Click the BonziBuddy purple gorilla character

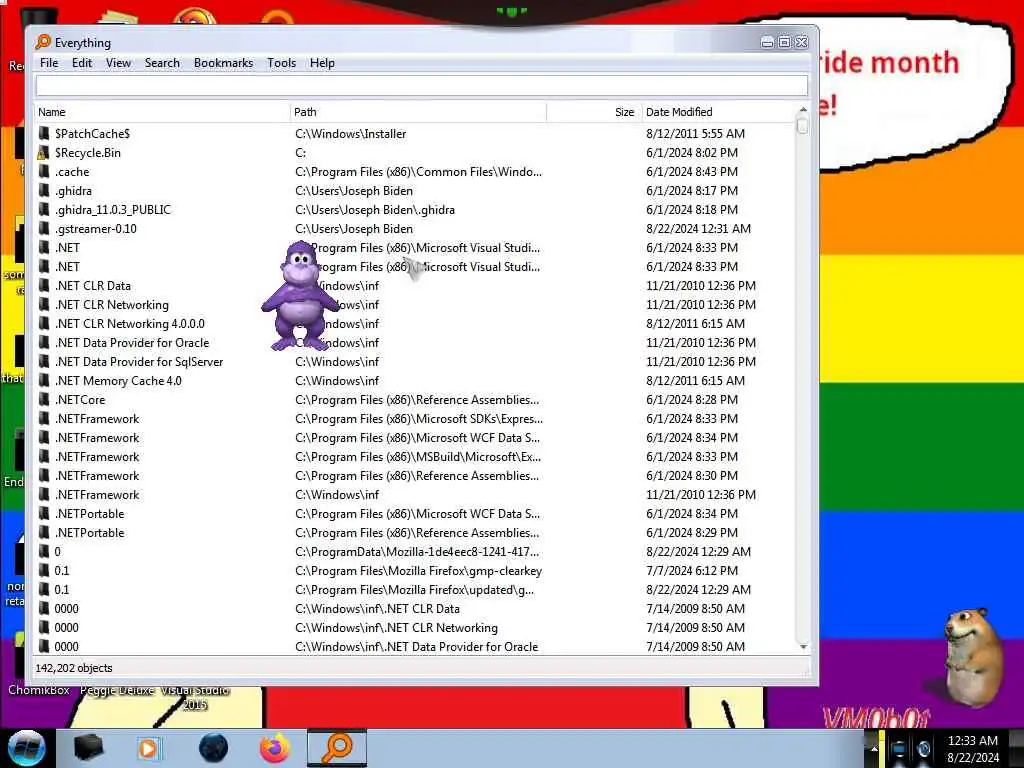tap(300, 295)
